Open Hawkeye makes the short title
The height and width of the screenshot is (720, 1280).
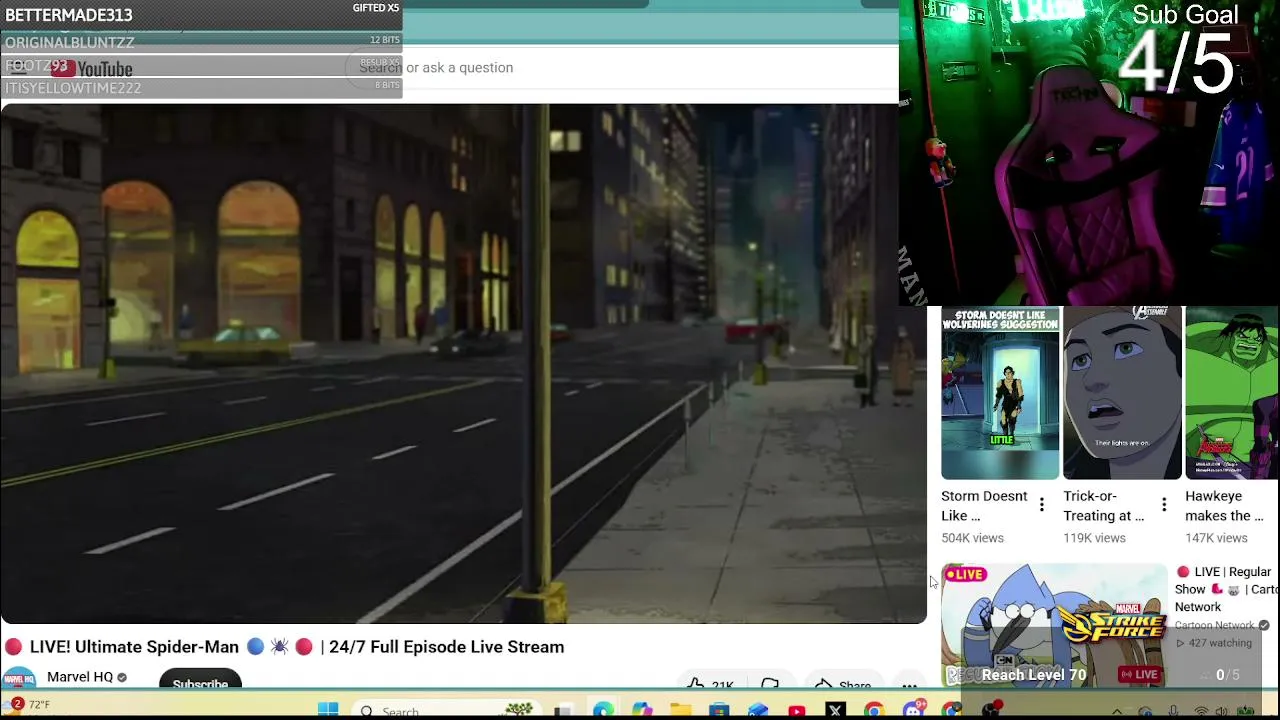click(x=1224, y=506)
